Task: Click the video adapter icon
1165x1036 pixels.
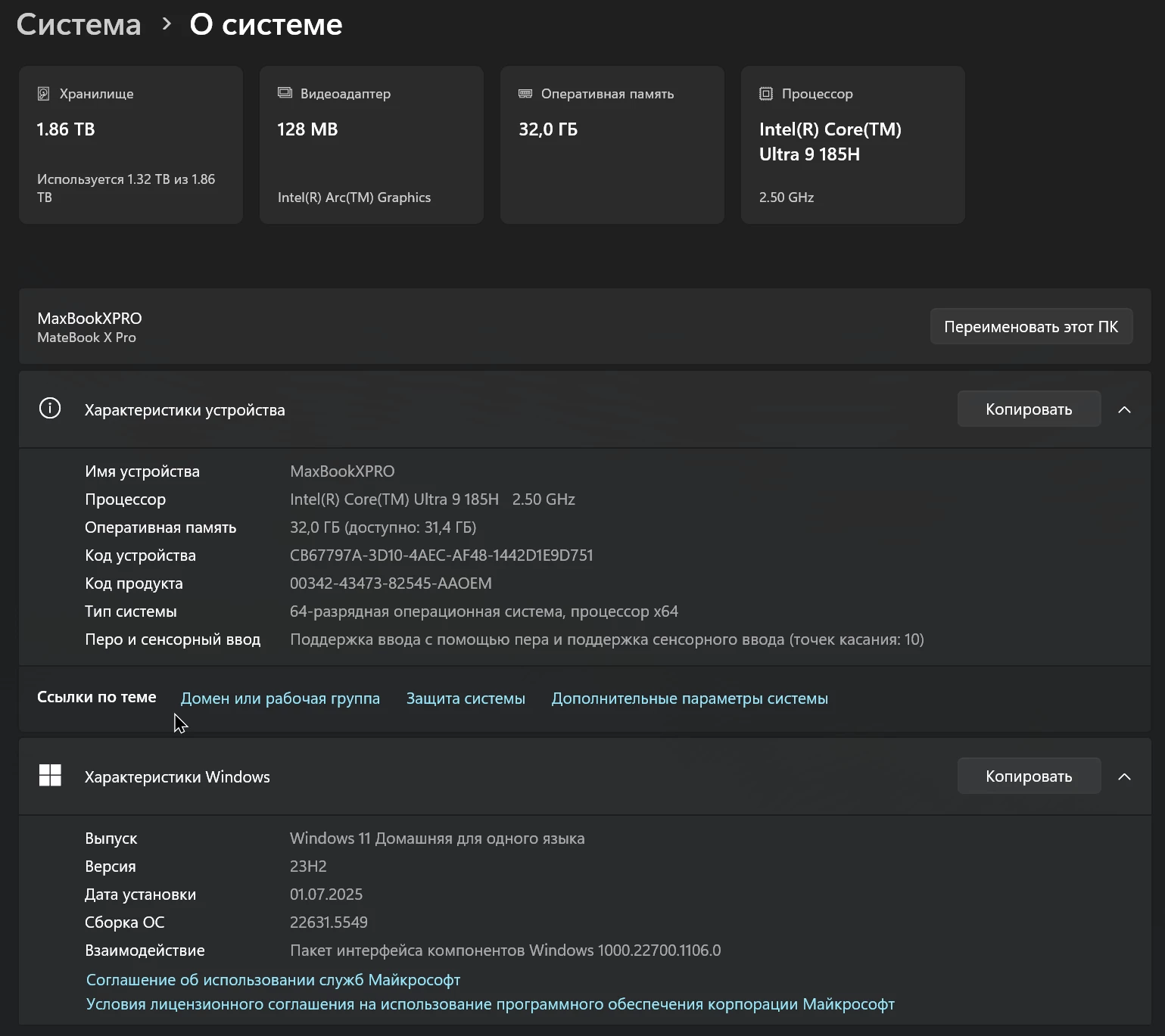Action: click(x=285, y=93)
